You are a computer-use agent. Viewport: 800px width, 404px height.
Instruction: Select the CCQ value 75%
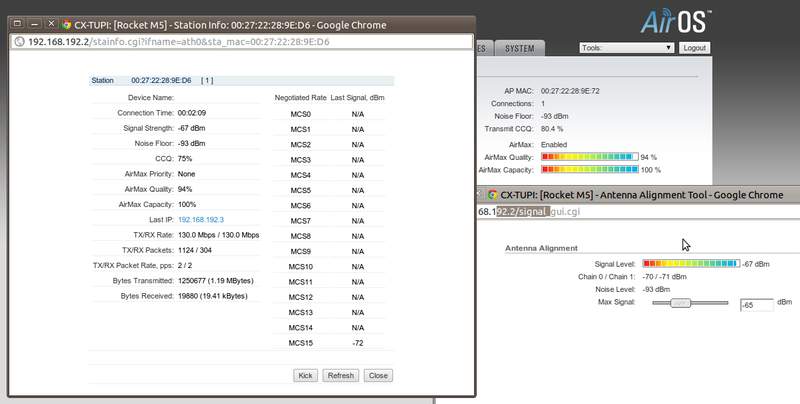click(185, 159)
